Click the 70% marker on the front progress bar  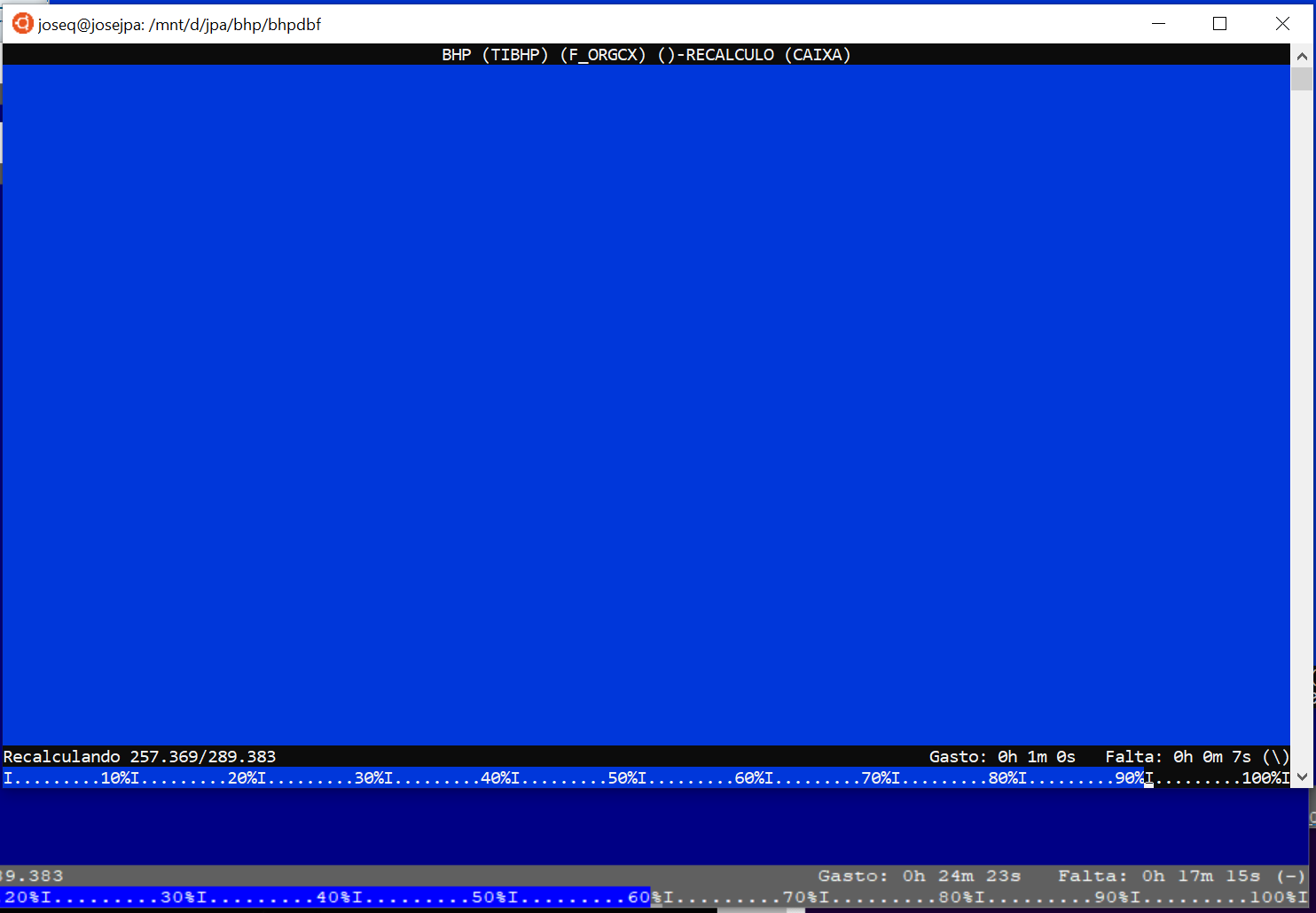[x=876, y=778]
